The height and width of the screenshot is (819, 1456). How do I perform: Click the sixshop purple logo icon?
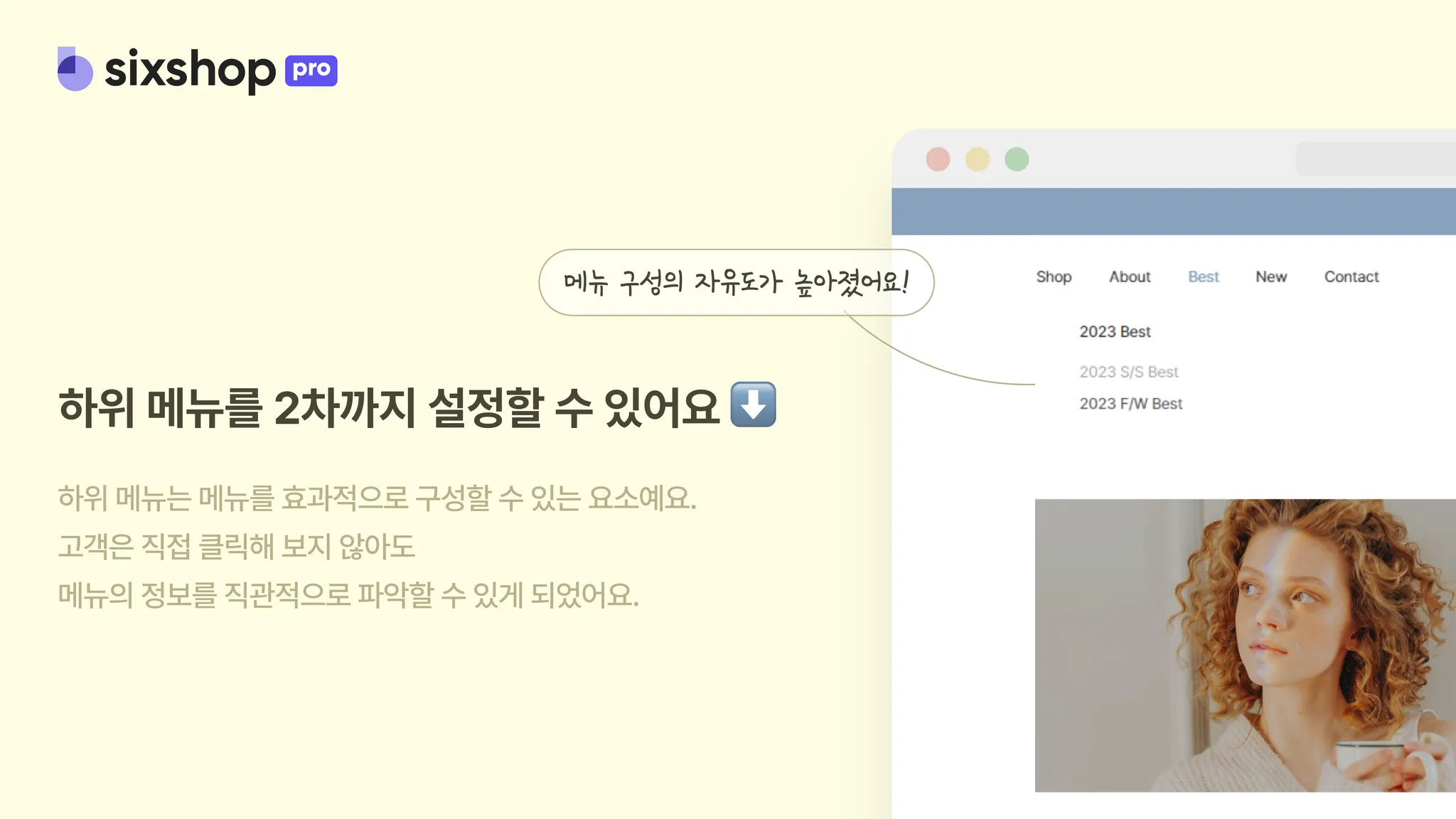tap(75, 69)
